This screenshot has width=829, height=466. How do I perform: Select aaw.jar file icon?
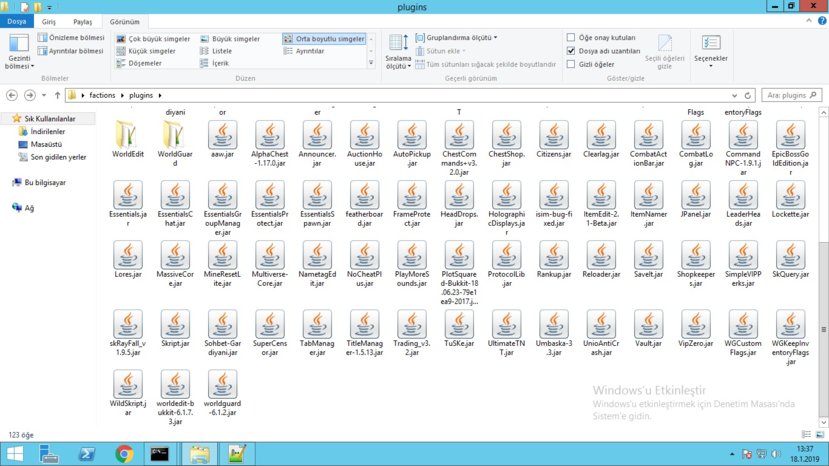point(222,134)
